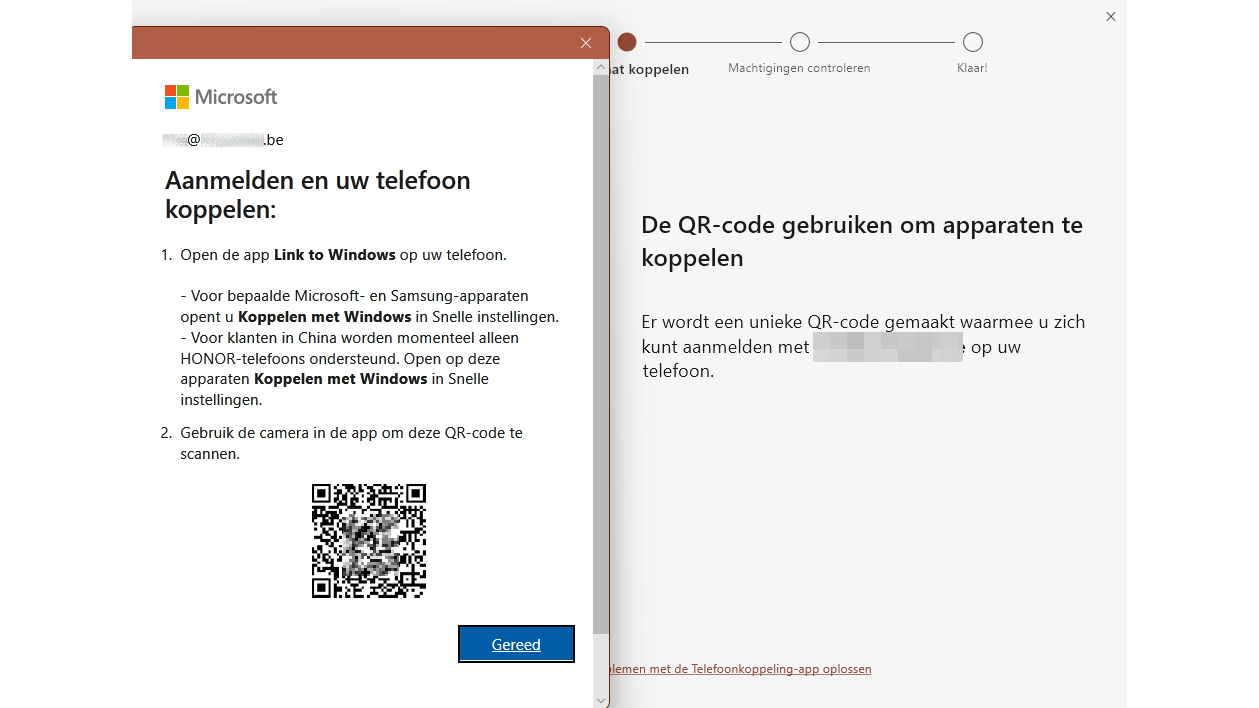
Task: Select the final Klaar! progress circle
Action: 972,42
